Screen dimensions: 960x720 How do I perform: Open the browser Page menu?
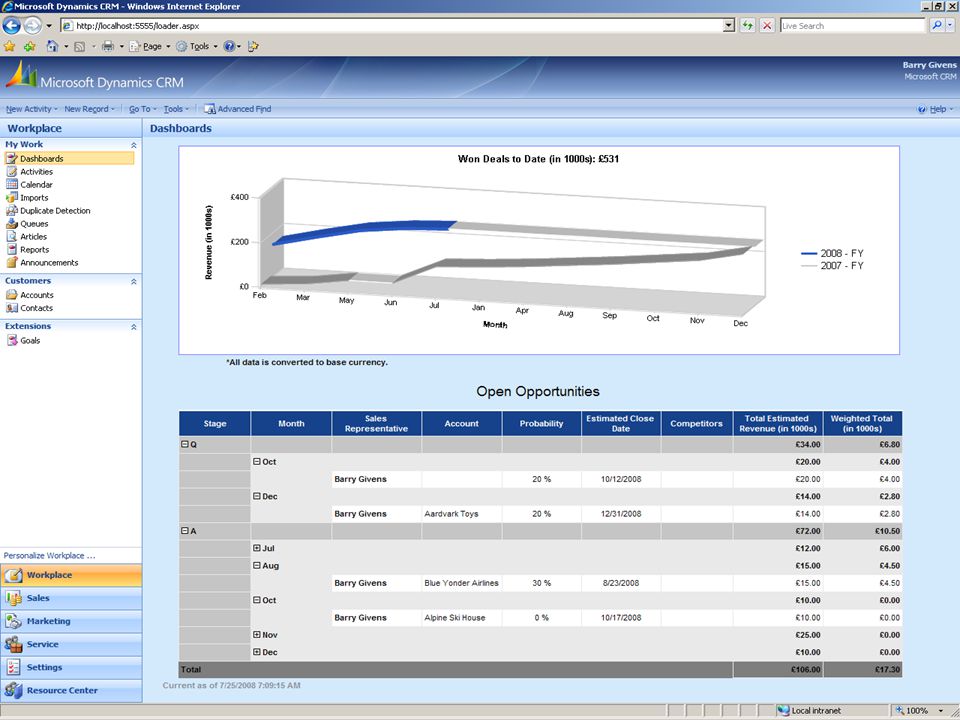pyautogui.click(x=150, y=47)
